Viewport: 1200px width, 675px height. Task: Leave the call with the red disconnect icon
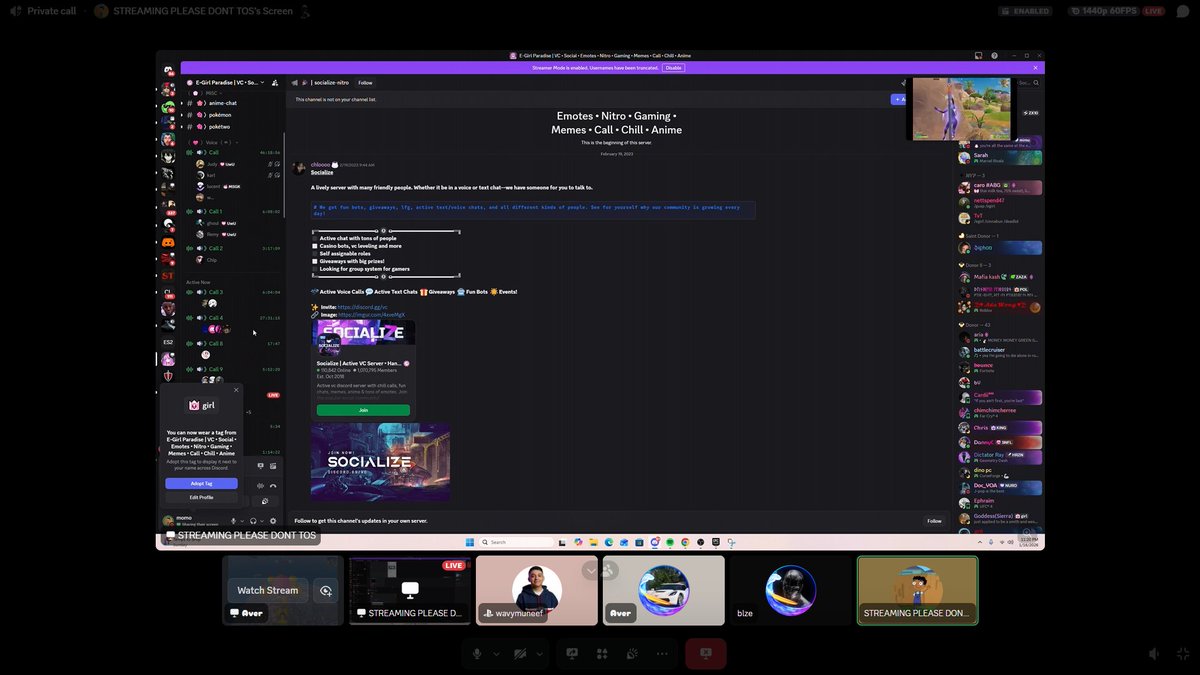(706, 653)
